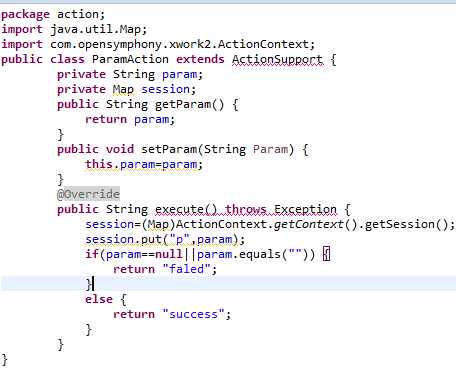Click the highlighted opening brace after if condition
Image resolution: width=456 pixels, height=370 pixels.
coord(327,254)
